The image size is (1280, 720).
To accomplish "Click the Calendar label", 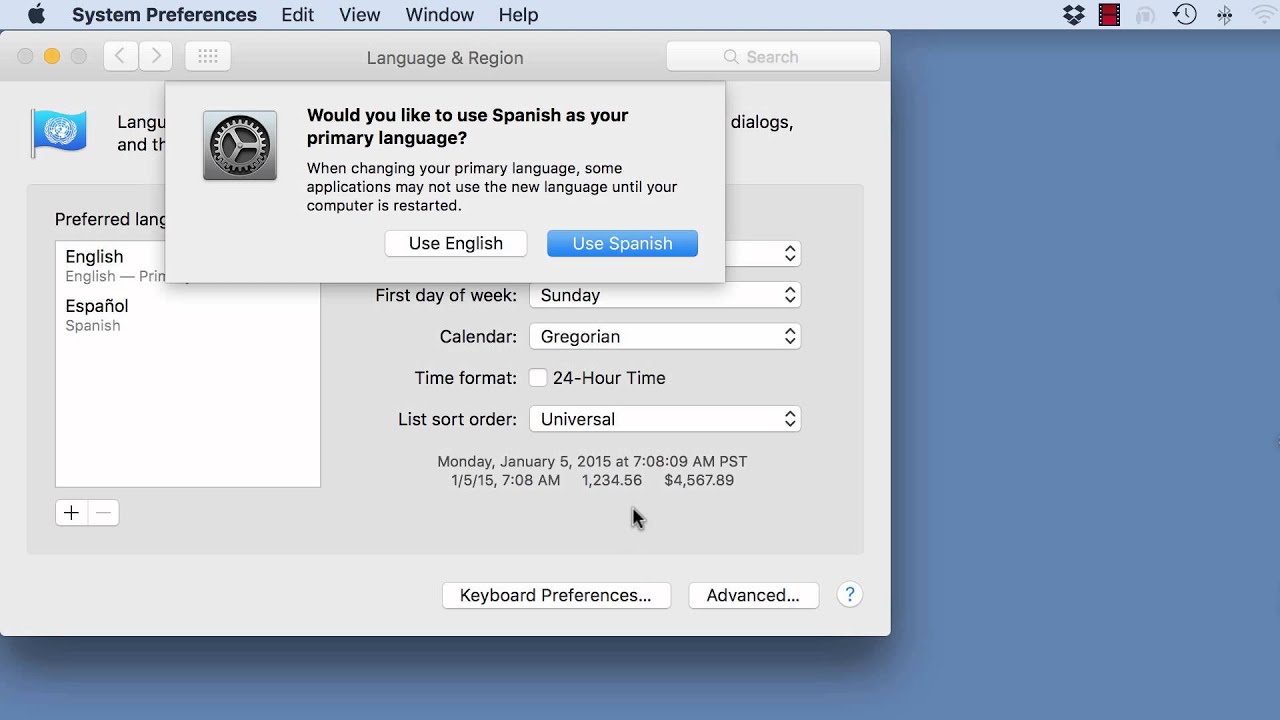I will click(478, 336).
